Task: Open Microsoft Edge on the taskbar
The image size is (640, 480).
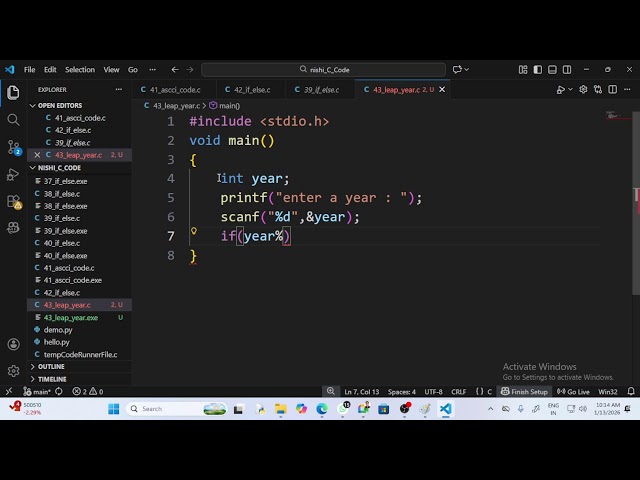Action: pos(322,409)
